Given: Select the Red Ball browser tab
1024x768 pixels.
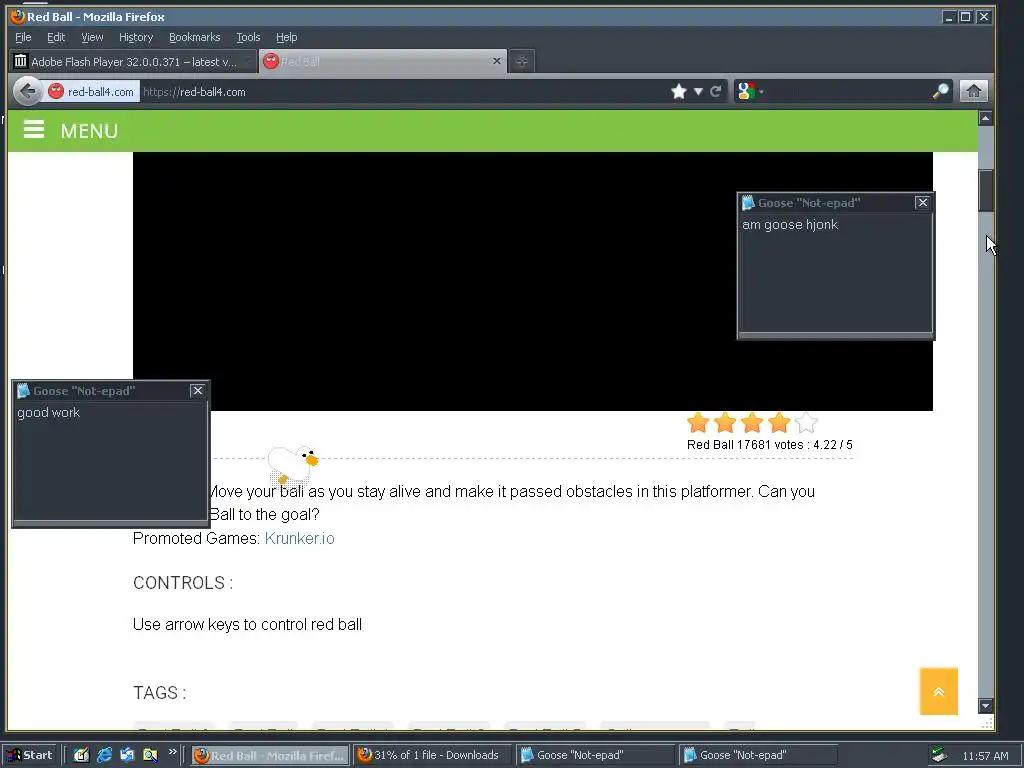Looking at the screenshot, I should [382, 61].
